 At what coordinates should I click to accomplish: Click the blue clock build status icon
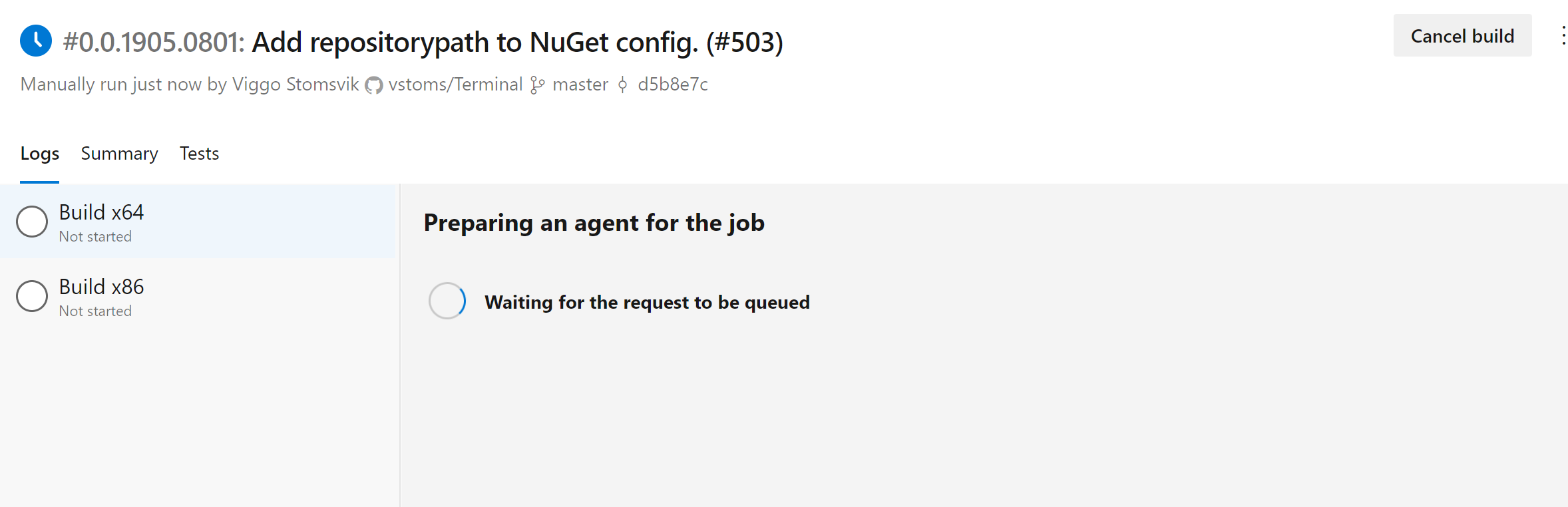click(36, 41)
